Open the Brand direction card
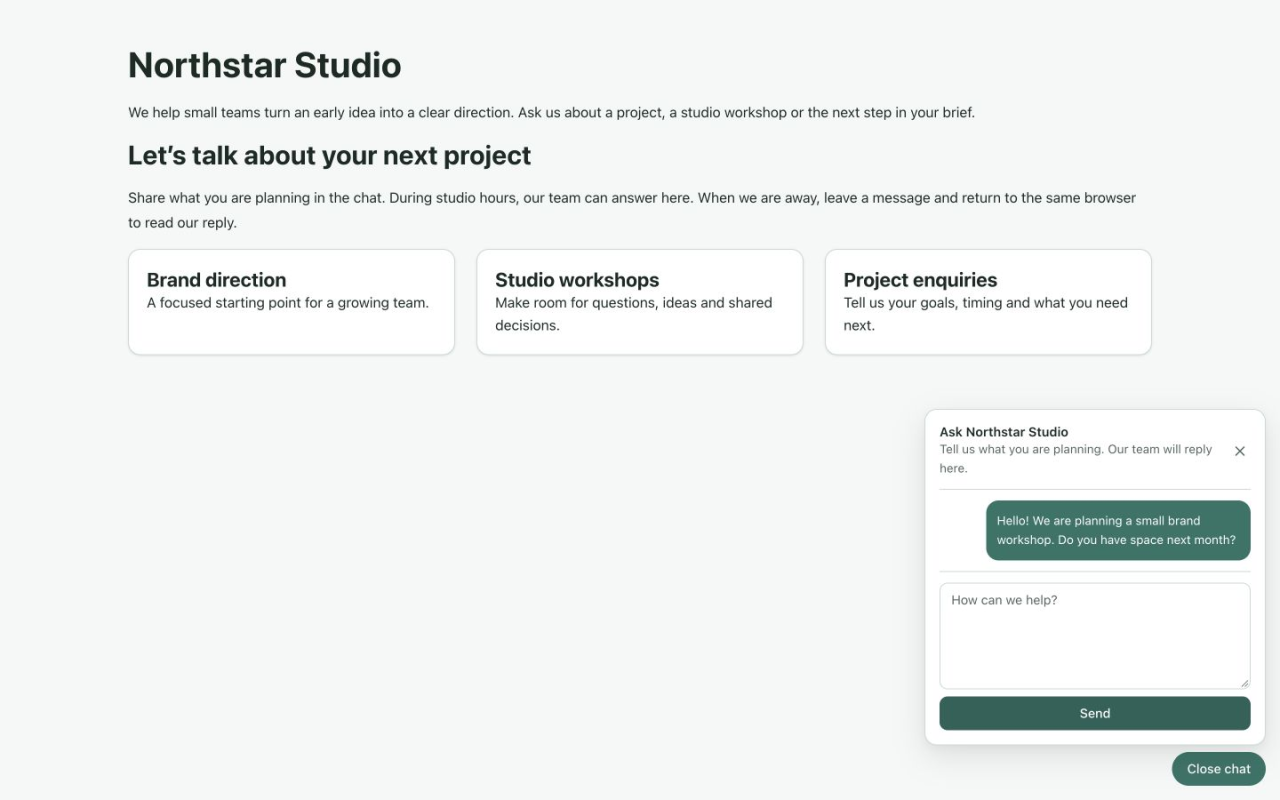This screenshot has height=800, width=1280. (291, 302)
